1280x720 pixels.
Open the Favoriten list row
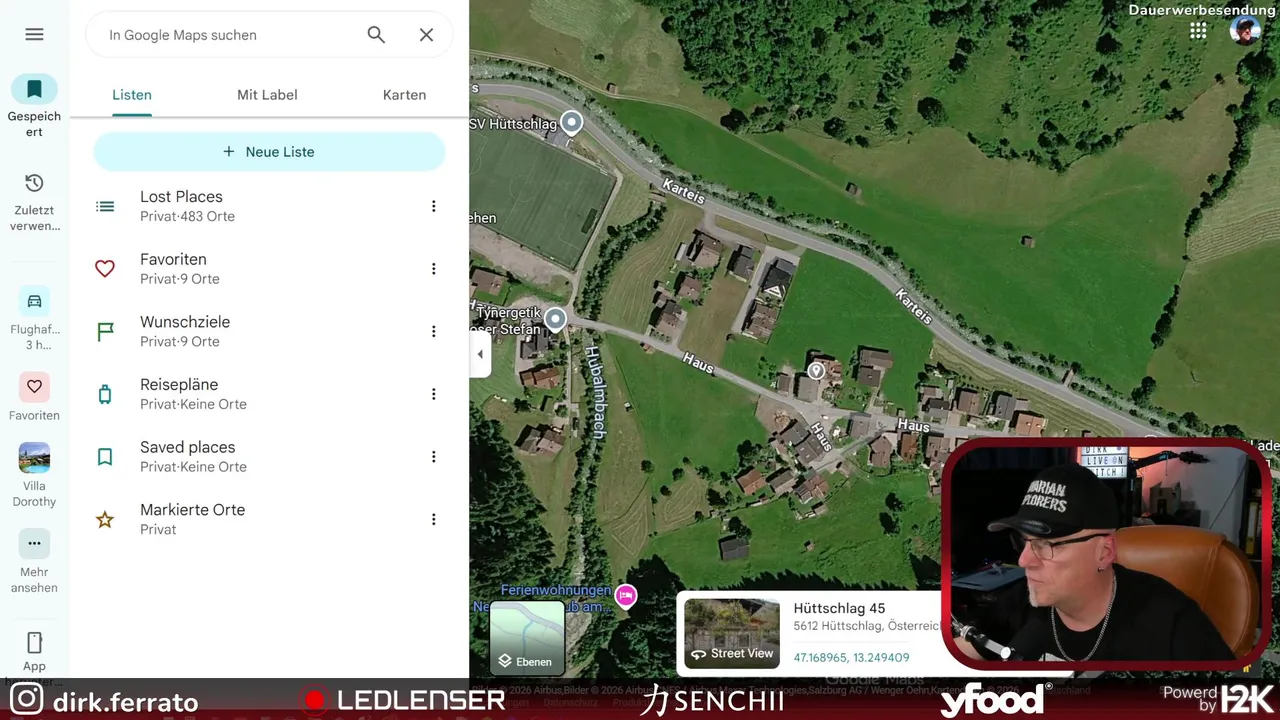click(x=269, y=269)
